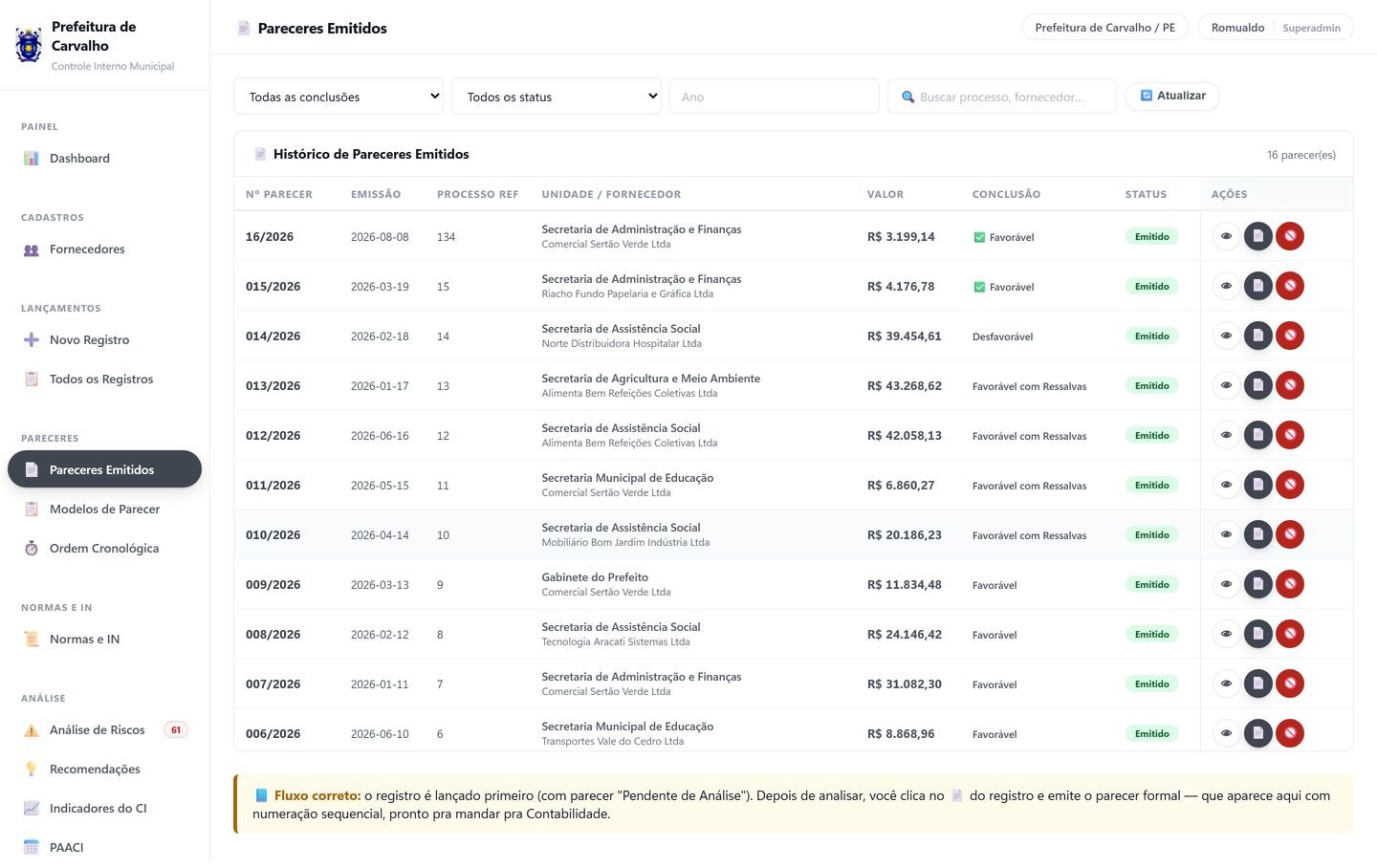This screenshot has width=1377, height=868.
Task: Expand the Todos os status dropdown
Action: (557, 97)
